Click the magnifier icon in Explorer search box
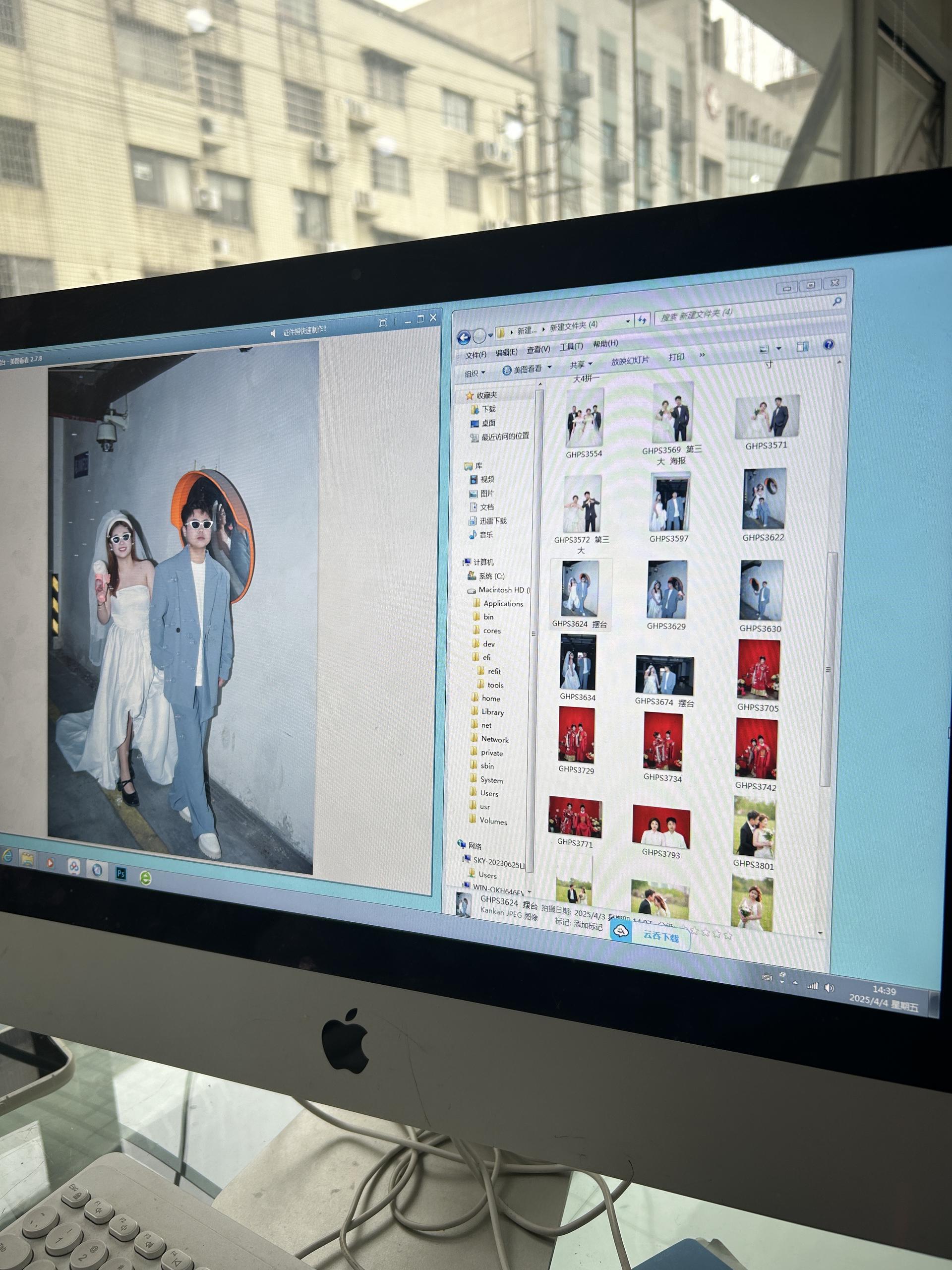952x1270 pixels. click(837, 301)
